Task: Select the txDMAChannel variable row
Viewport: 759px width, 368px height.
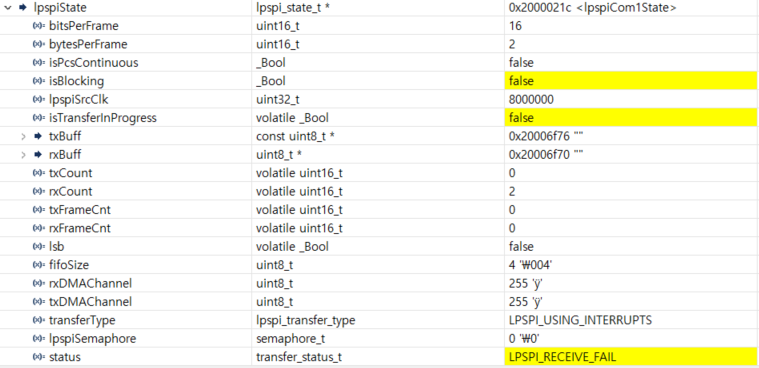Action: [x=380, y=302]
